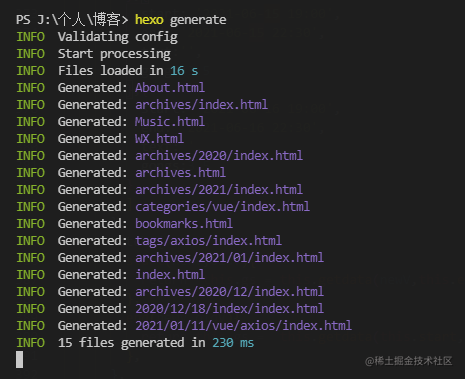Click categories/vue/index.html path
The width and height of the screenshot is (465, 379).
(222, 207)
